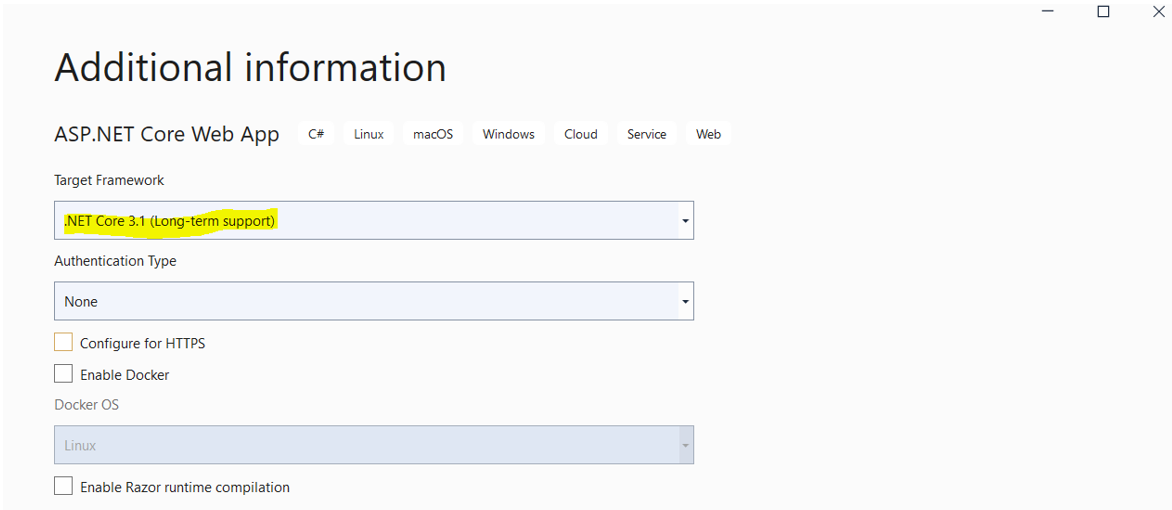This screenshot has height=510, width=1172.
Task: Click the Windows tag
Action: tap(508, 134)
